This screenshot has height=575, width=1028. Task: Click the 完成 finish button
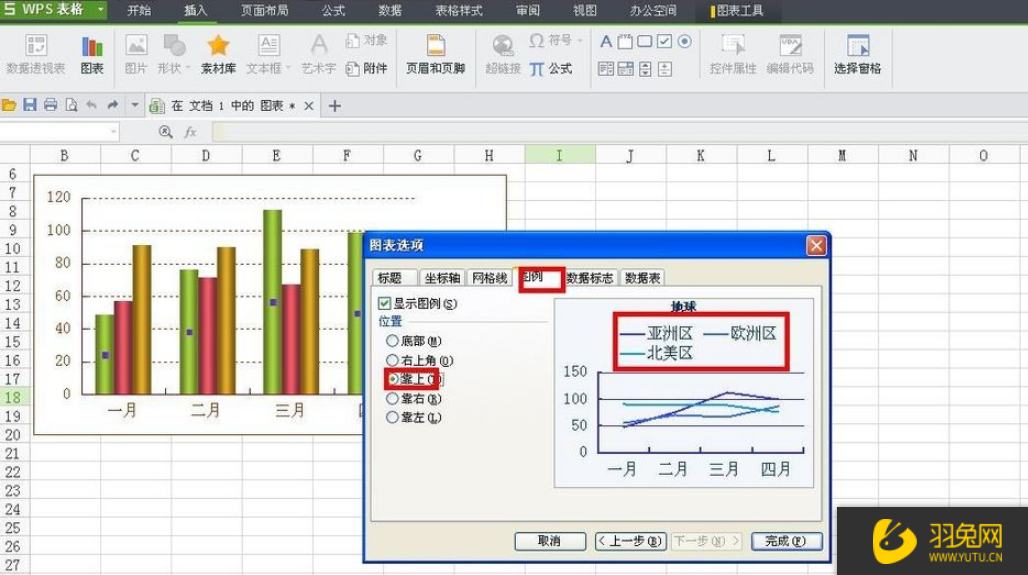click(786, 541)
